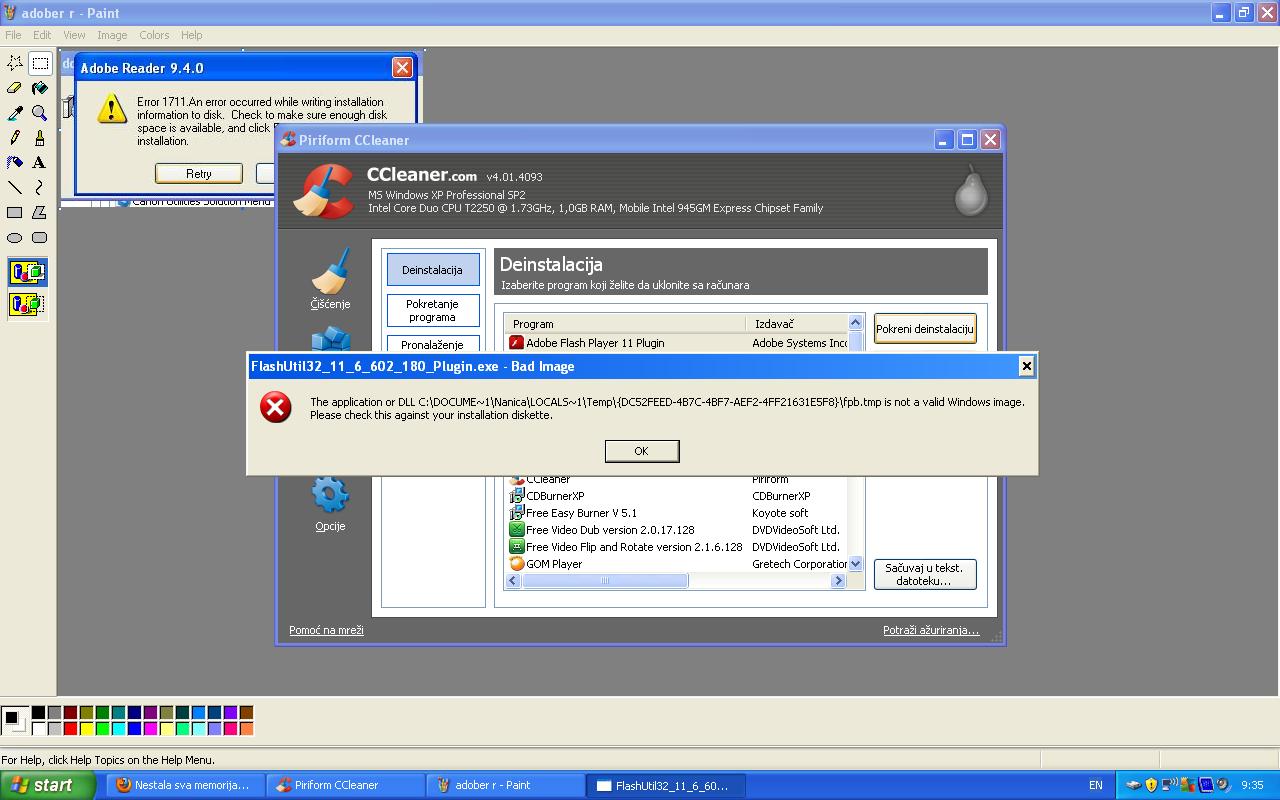Pick the Text tool in Paint

point(40,162)
